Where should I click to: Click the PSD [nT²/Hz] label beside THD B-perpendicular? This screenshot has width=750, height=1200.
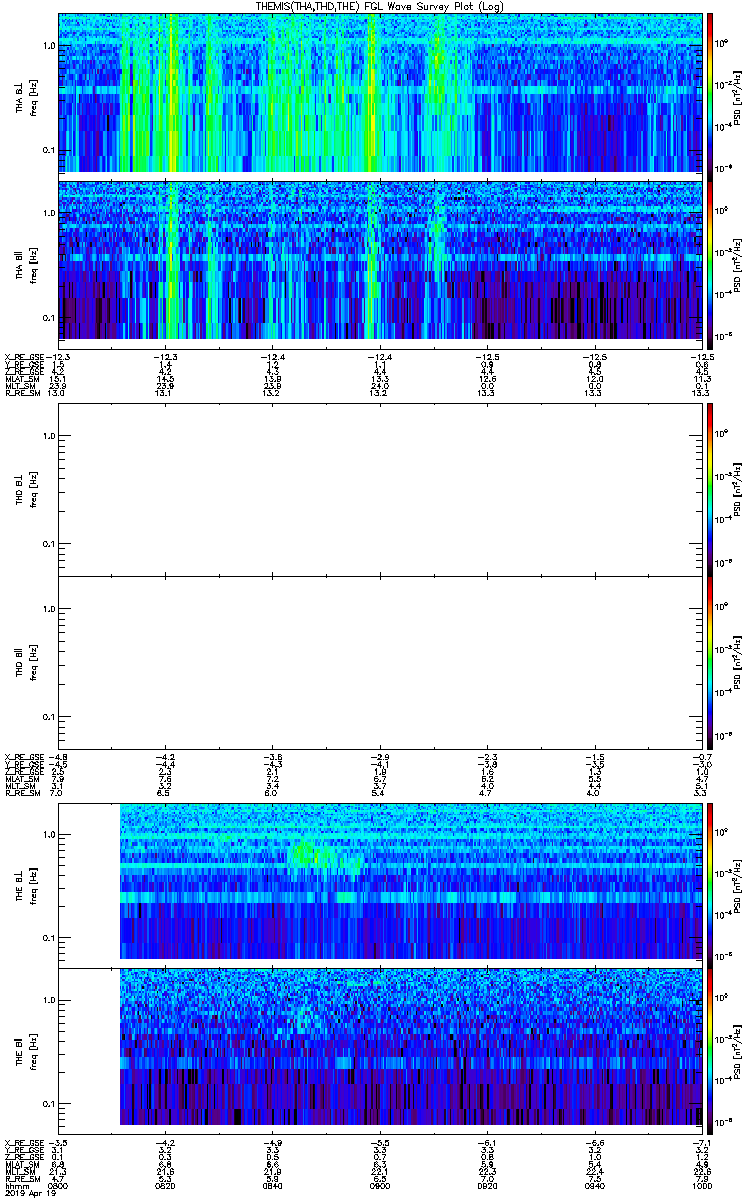click(x=740, y=488)
